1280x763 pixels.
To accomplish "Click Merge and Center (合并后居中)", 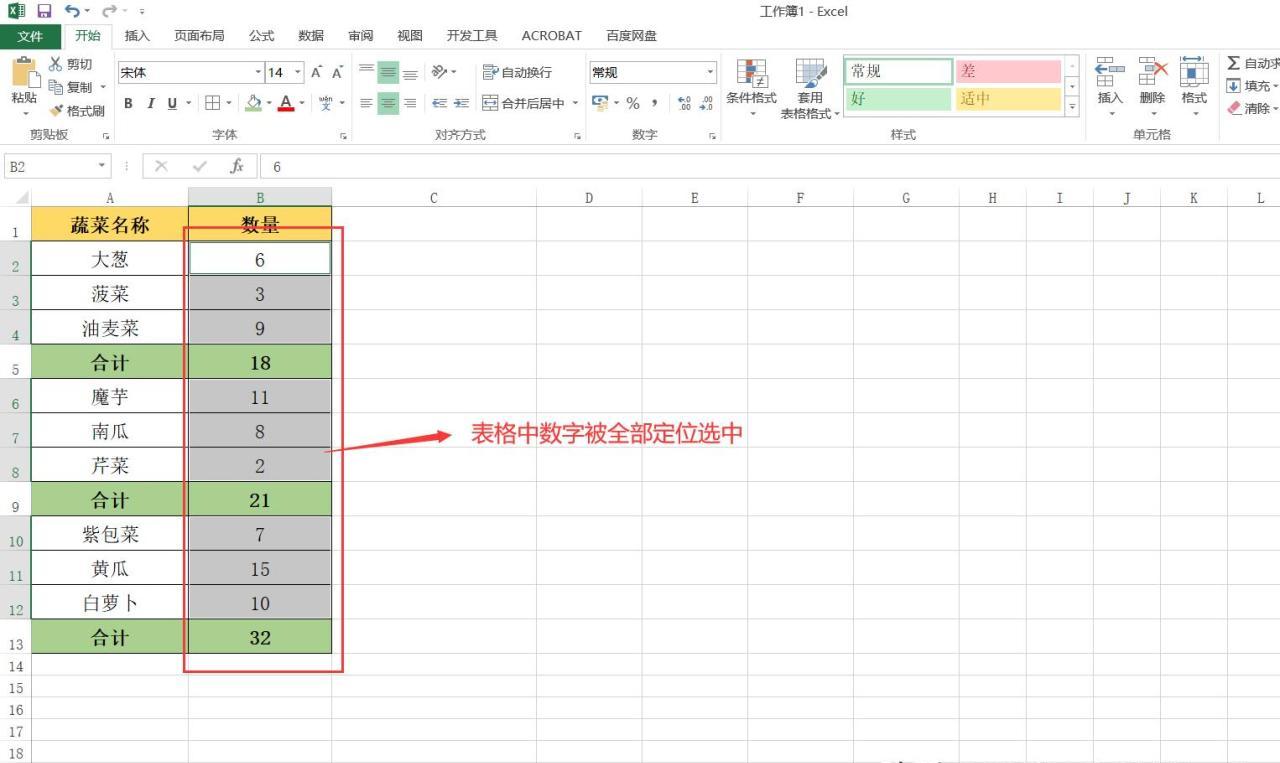I will [524, 103].
